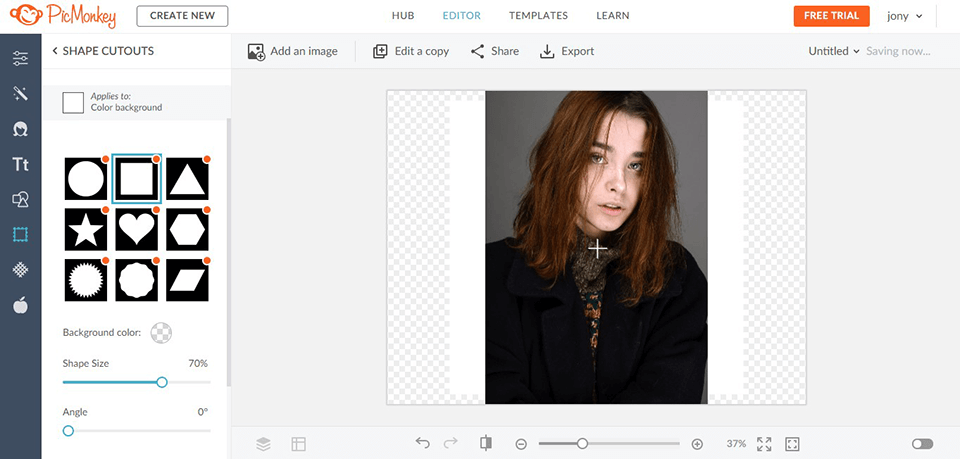Go to the HUB tab
960x459 pixels.
403,16
